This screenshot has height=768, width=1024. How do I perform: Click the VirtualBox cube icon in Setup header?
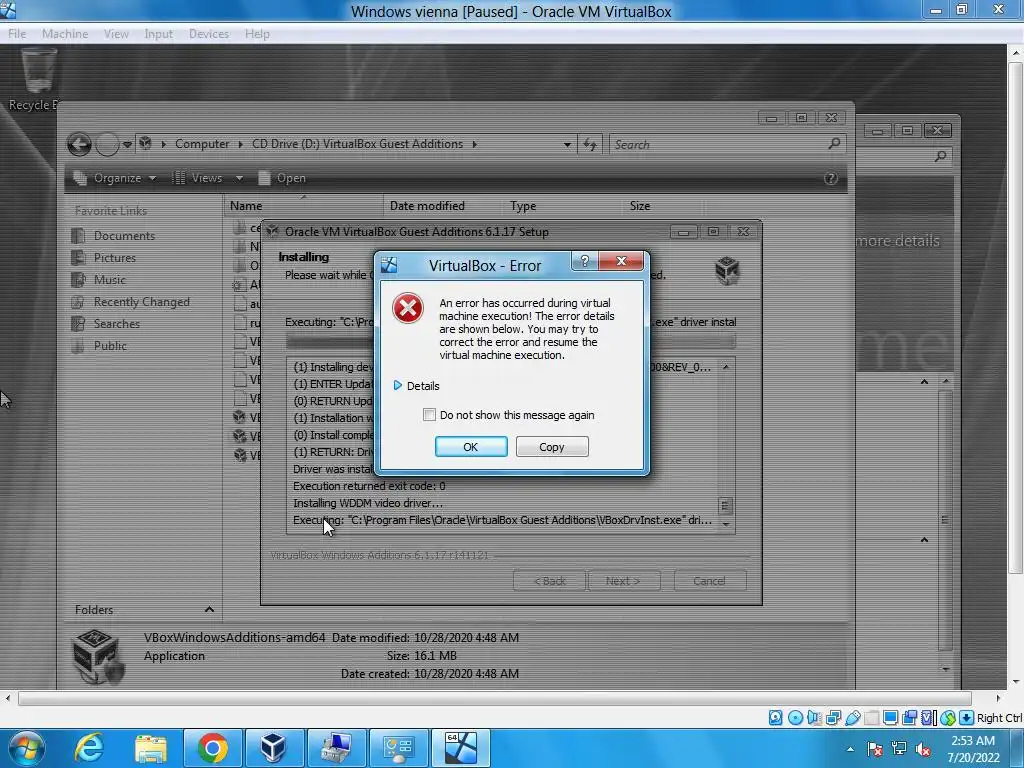[727, 270]
